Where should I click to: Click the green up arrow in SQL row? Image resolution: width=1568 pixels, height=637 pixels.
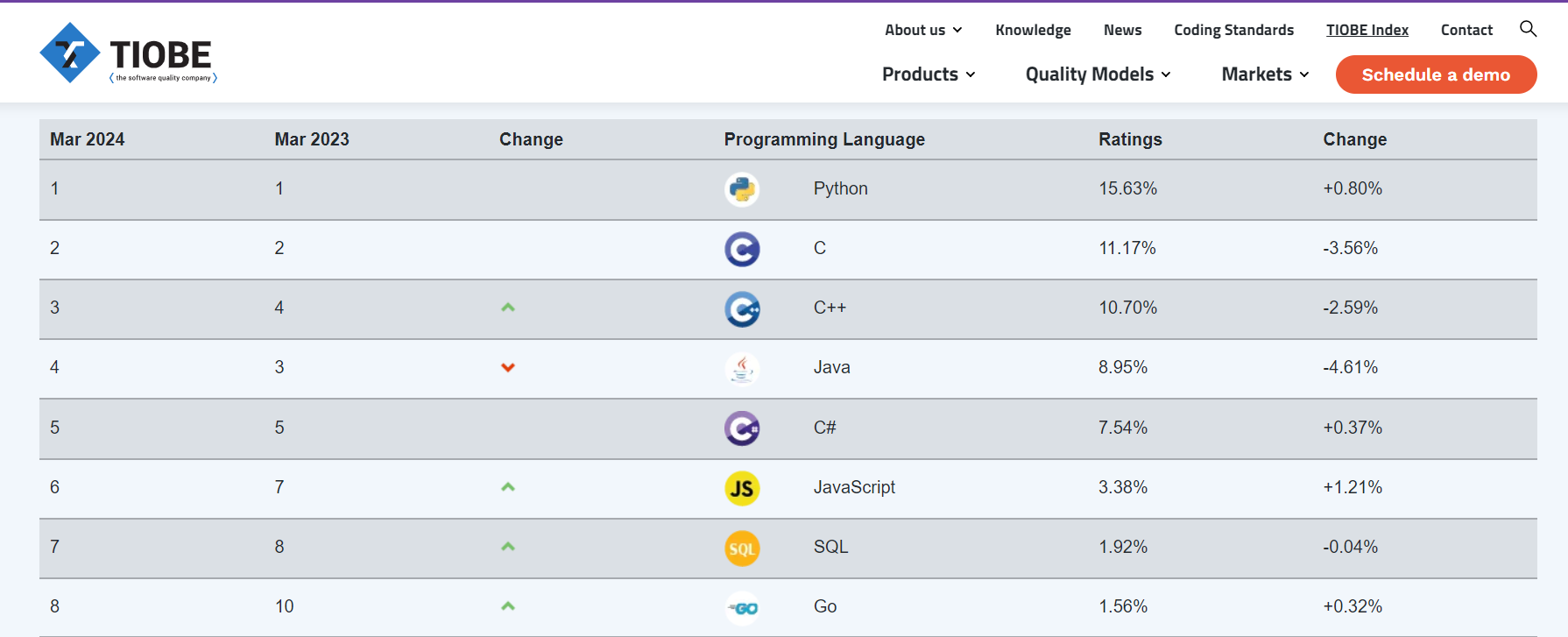508,547
